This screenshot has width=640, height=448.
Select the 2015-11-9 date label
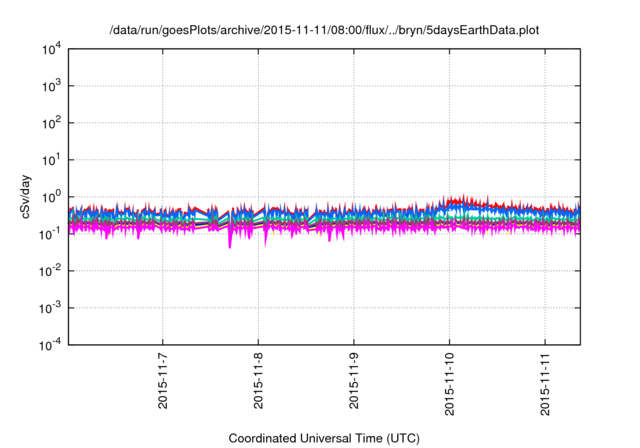click(x=354, y=381)
